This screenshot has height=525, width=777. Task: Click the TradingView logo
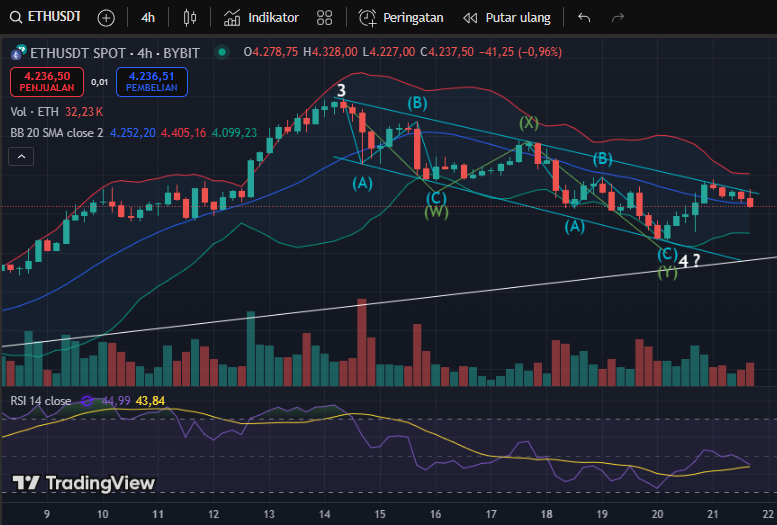(84, 483)
